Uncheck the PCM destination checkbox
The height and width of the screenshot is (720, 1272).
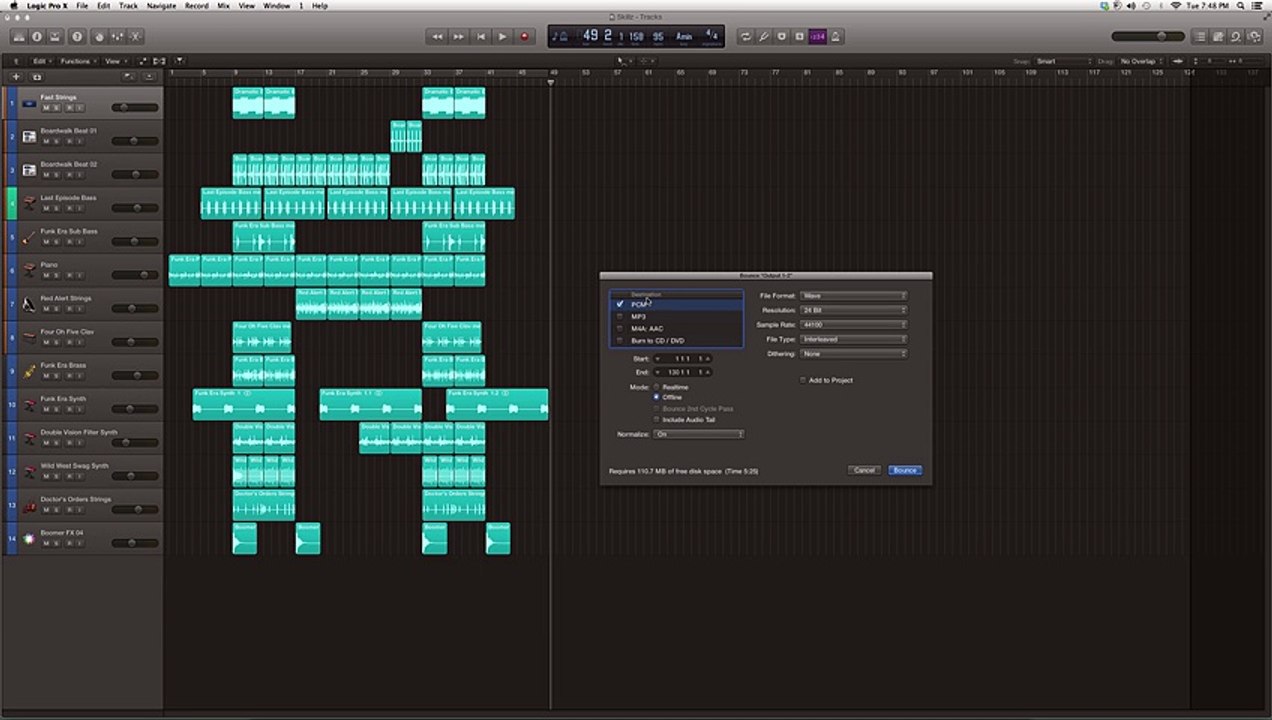click(620, 304)
